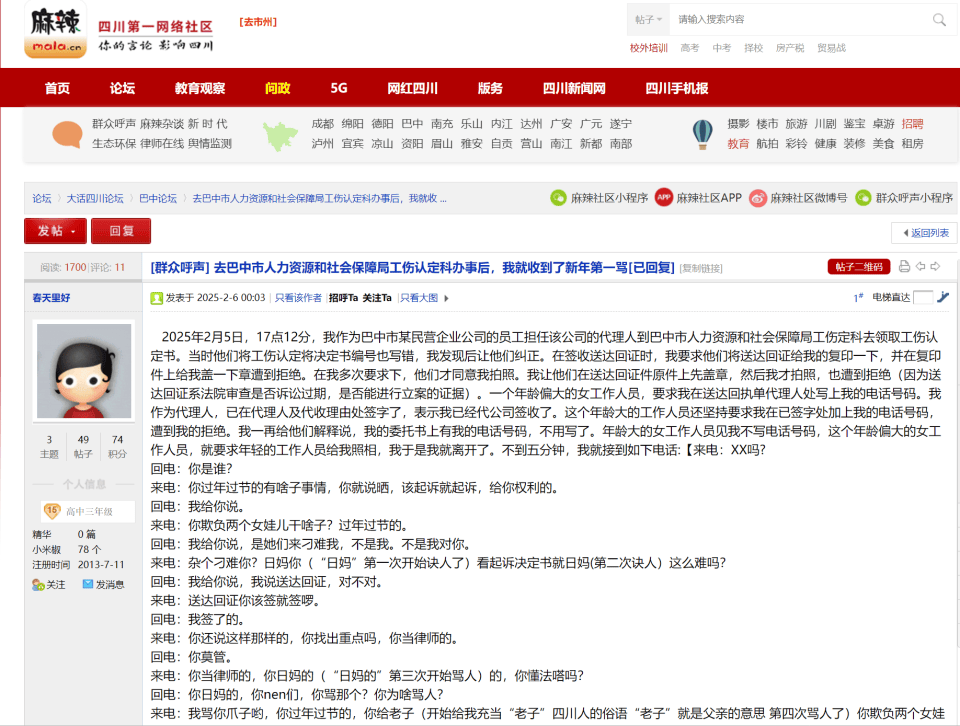Click the jump arrow beside 电梯直达

pyautogui.click(x=943, y=297)
